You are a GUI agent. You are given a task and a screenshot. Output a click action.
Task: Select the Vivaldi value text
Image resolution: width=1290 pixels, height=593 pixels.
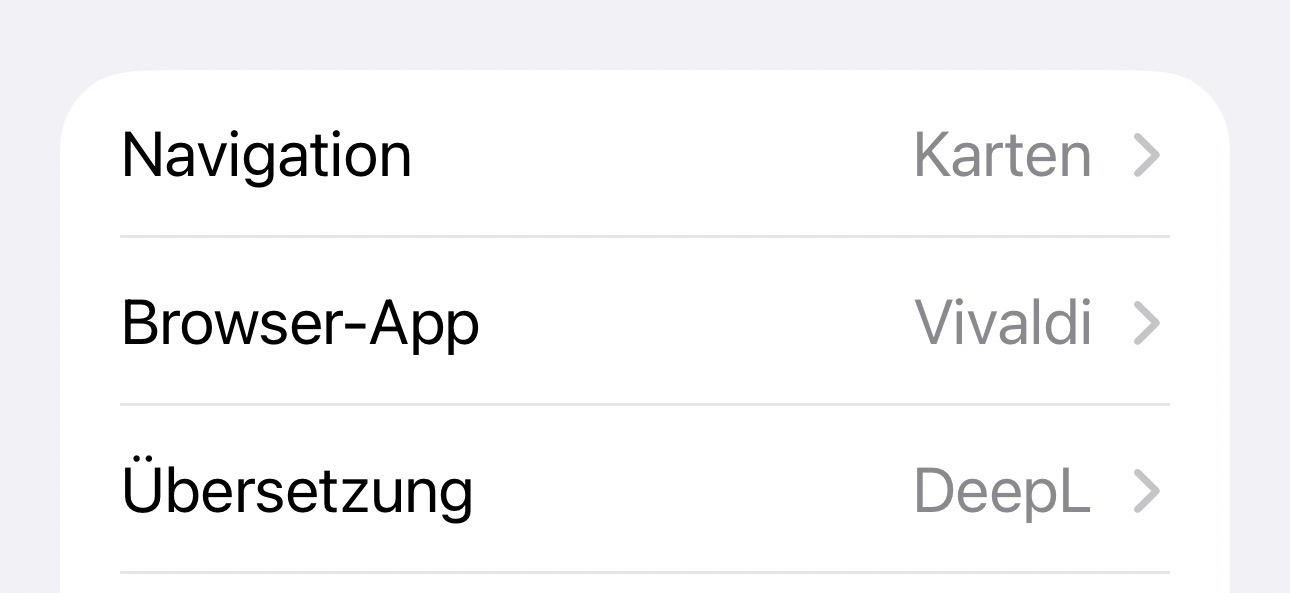tap(1003, 324)
